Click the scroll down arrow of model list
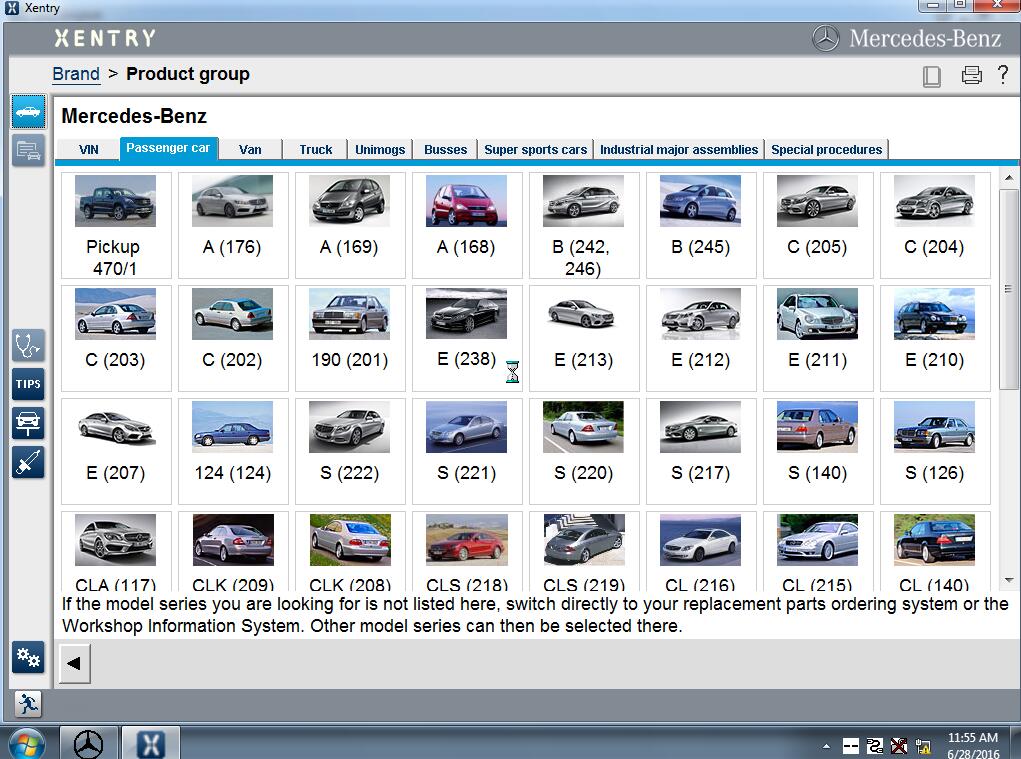The height and width of the screenshot is (759, 1021). [x=1009, y=580]
